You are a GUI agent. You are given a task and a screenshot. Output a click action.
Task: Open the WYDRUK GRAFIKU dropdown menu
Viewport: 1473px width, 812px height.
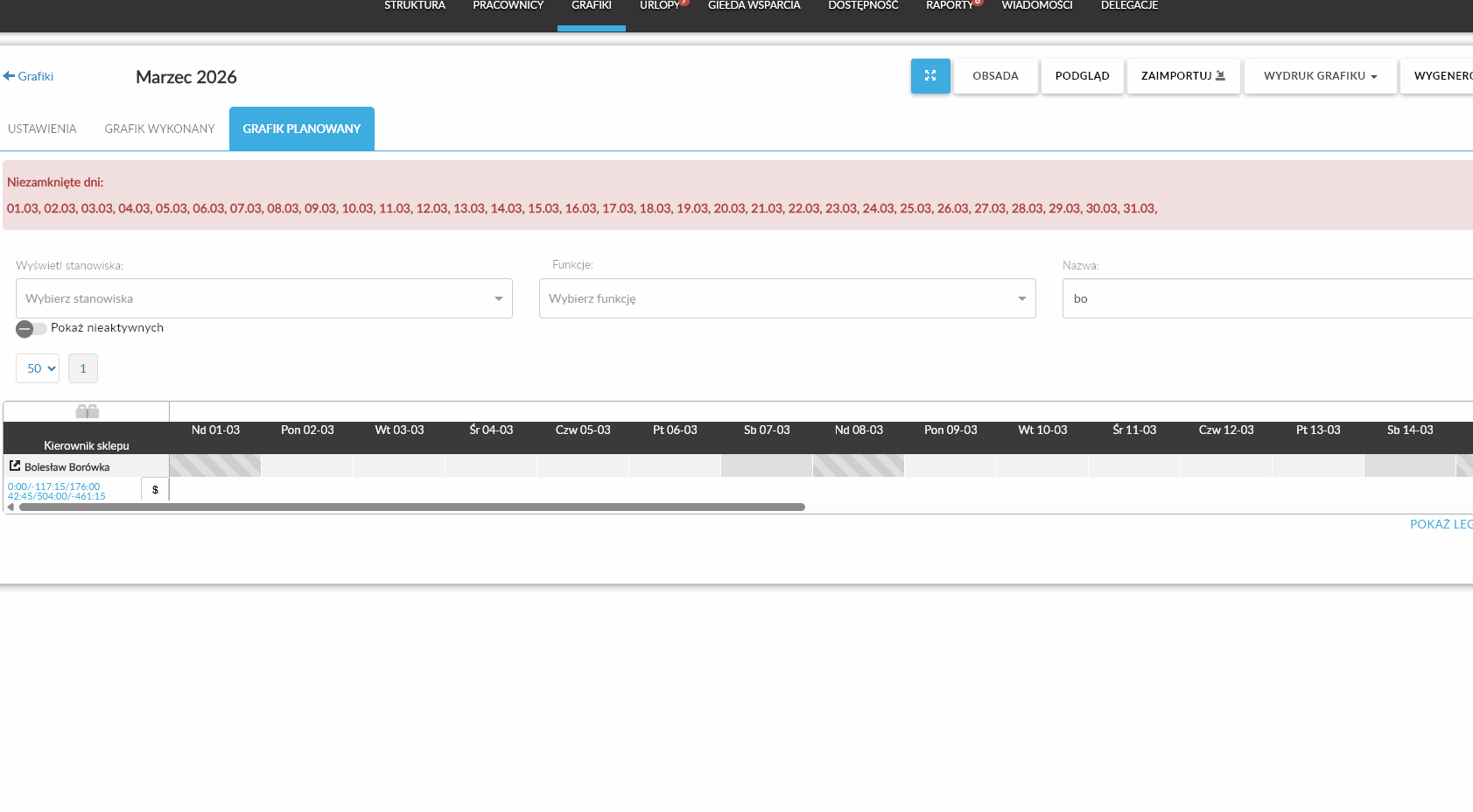point(1321,76)
